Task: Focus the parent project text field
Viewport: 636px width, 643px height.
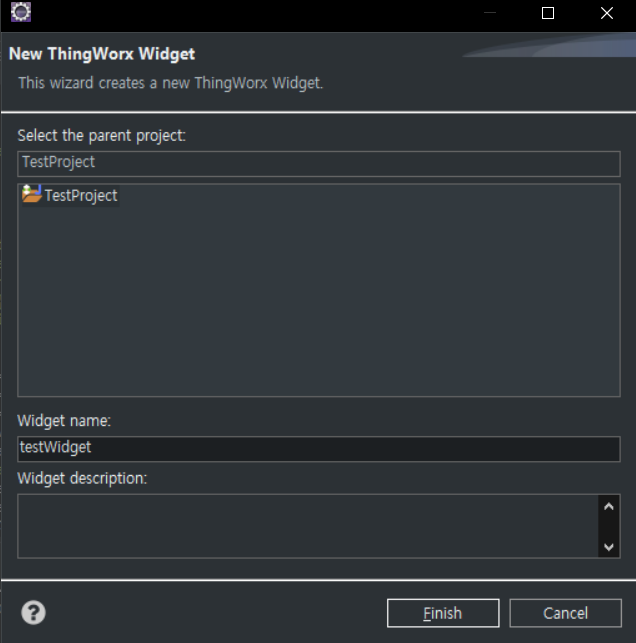Action: 318,163
